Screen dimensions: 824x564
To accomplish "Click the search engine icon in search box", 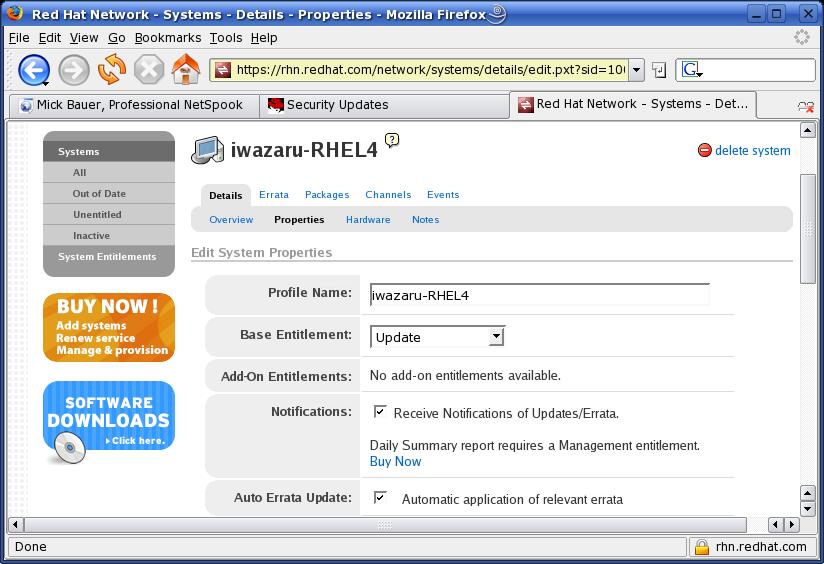I will pos(690,70).
